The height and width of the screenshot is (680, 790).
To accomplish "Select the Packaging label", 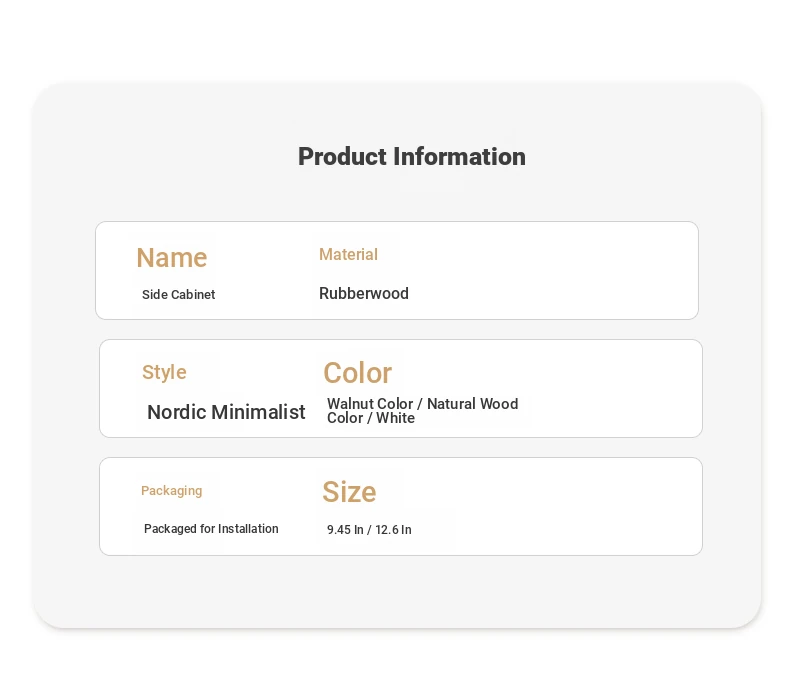I will (x=171, y=491).
